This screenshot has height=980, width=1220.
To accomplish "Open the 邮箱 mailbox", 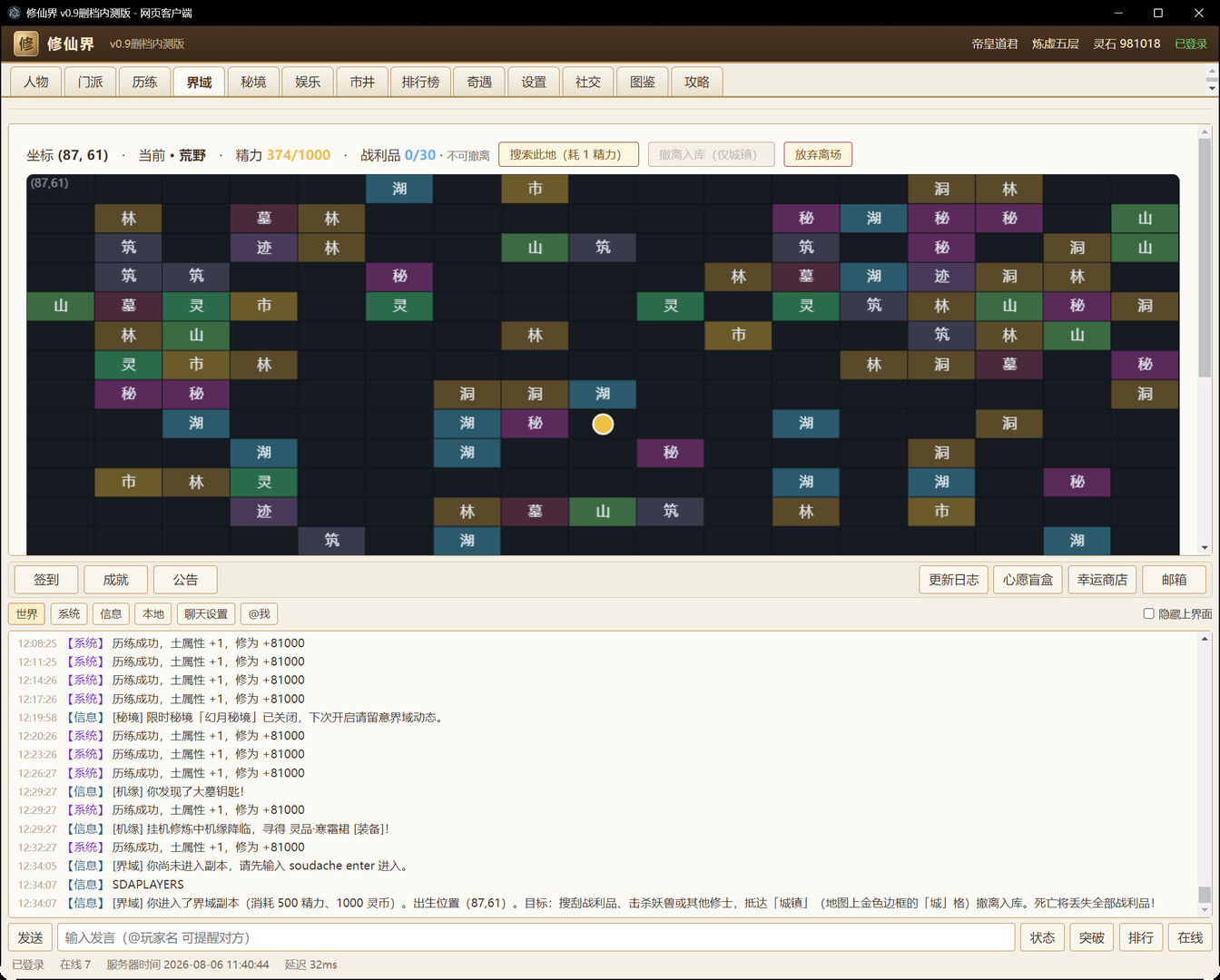I will (x=1175, y=580).
